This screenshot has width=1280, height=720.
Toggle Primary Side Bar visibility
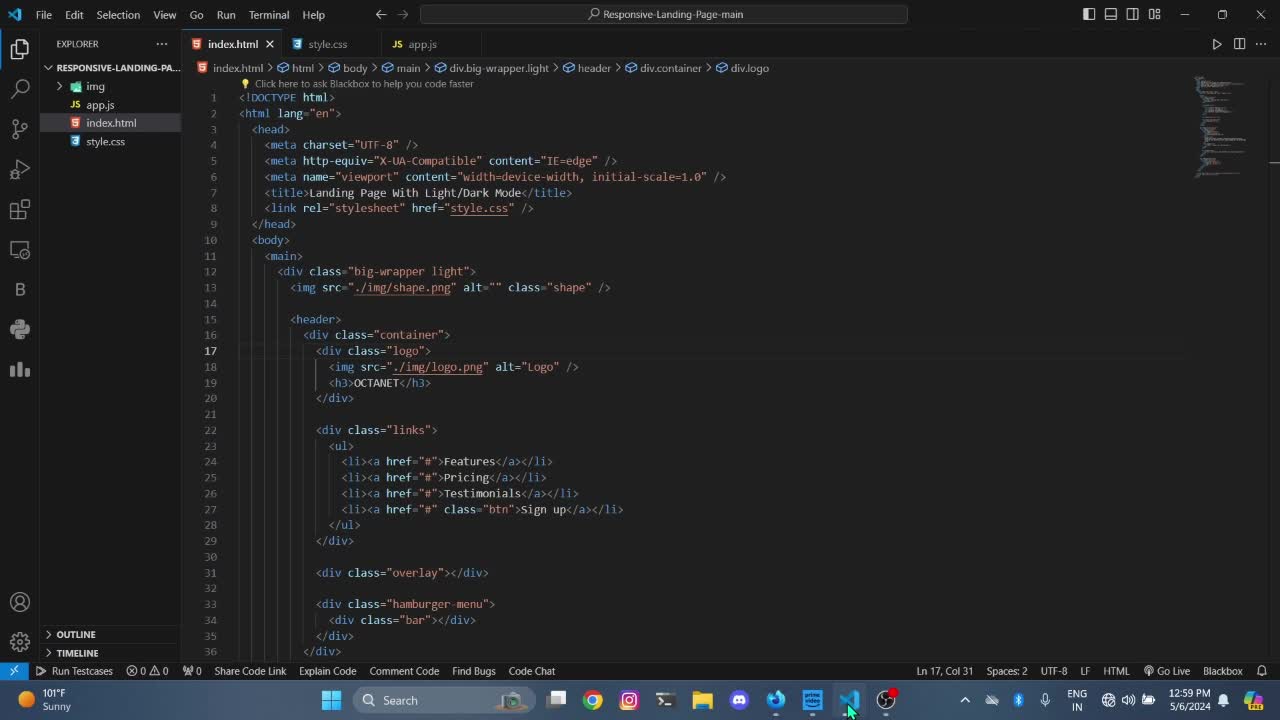click(1089, 14)
